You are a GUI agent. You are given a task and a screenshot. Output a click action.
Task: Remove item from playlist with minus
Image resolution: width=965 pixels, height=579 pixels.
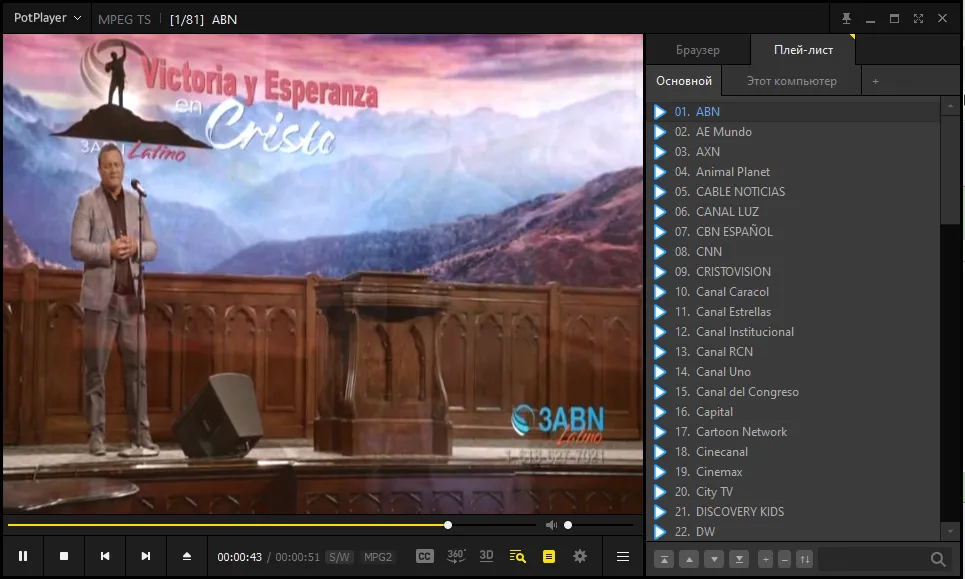point(785,559)
